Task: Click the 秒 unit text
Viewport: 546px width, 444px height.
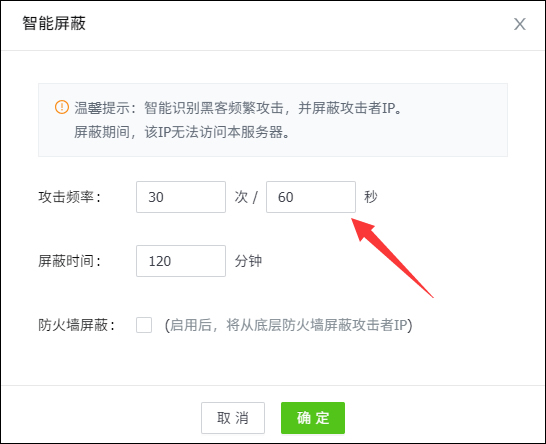Action: pos(371,197)
